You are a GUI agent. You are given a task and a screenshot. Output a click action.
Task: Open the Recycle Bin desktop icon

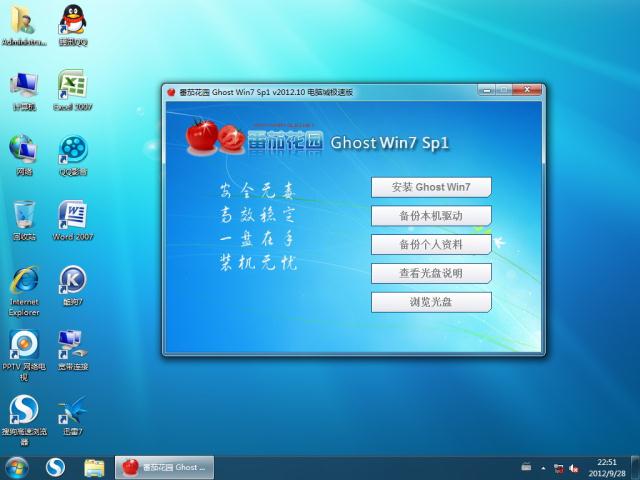(x=24, y=220)
